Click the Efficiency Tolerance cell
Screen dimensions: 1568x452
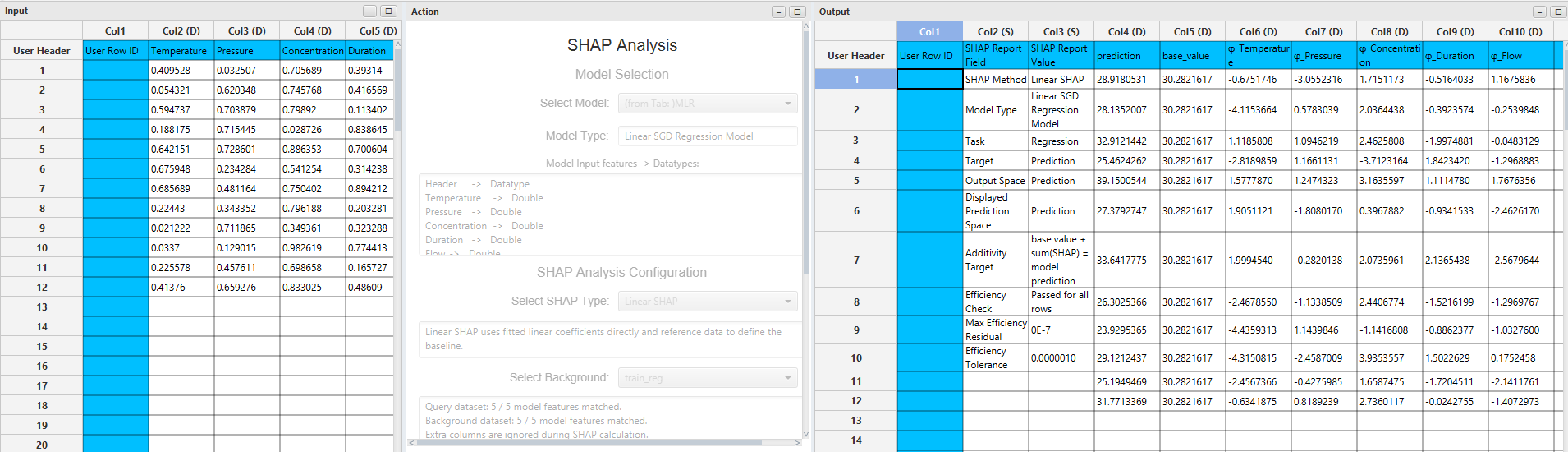[996, 357]
